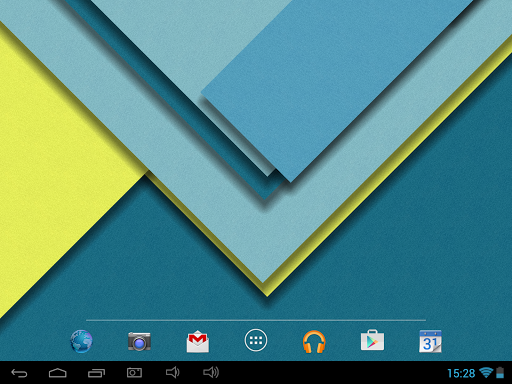Show recent apps overview

pyautogui.click(x=96, y=373)
